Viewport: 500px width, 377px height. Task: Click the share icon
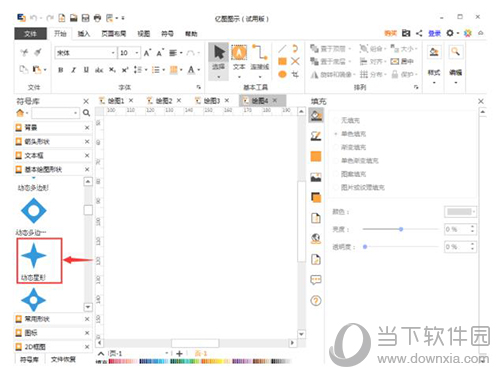tap(419, 33)
